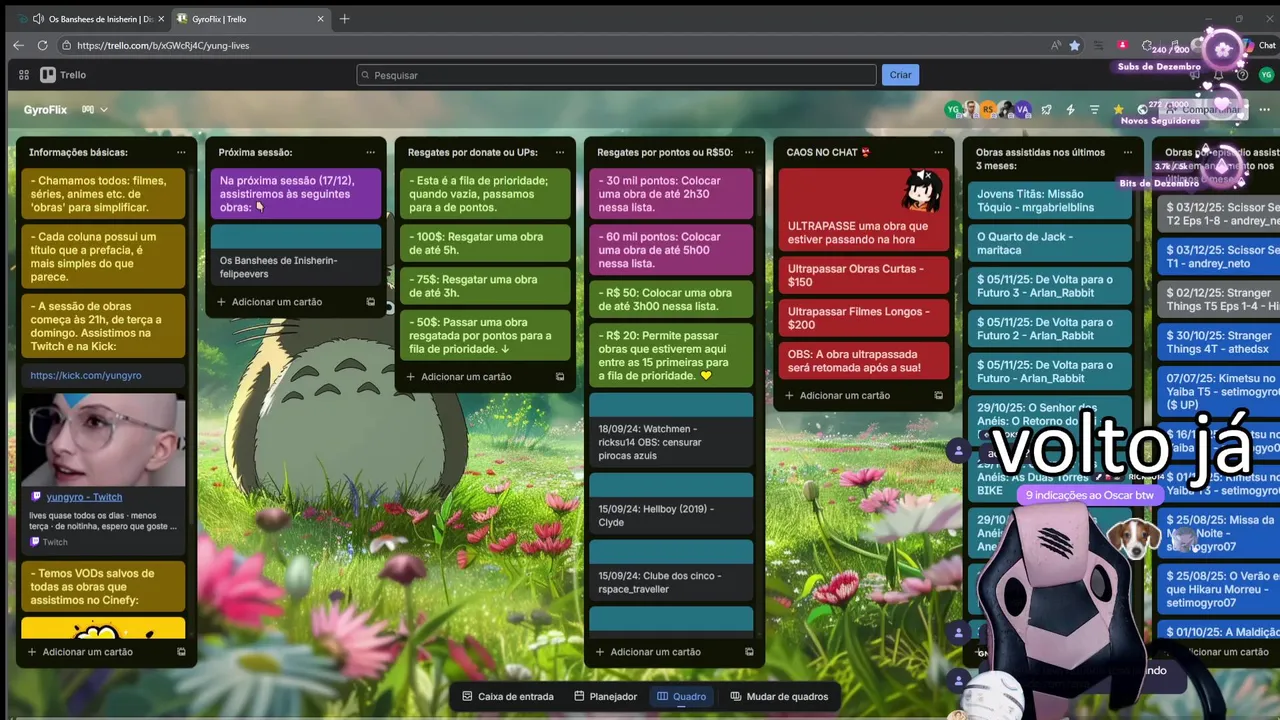1280x720 pixels.
Task: Create card from template in Resgates por pontos
Action: pos(749,652)
